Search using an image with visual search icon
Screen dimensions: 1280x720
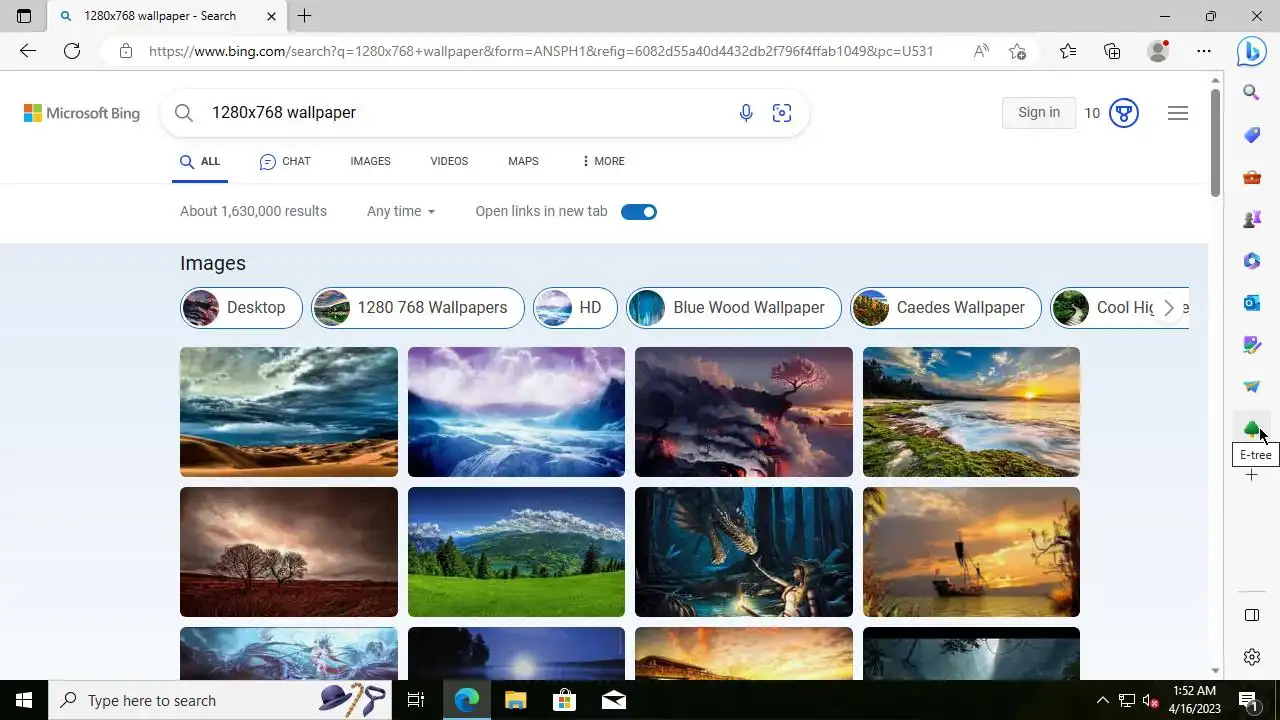click(782, 113)
